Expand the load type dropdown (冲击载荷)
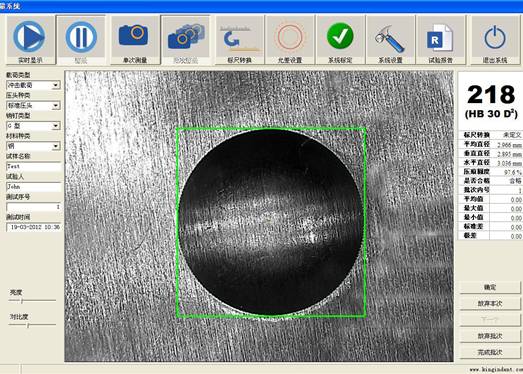523x374 pixels. pyautogui.click(x=56, y=85)
